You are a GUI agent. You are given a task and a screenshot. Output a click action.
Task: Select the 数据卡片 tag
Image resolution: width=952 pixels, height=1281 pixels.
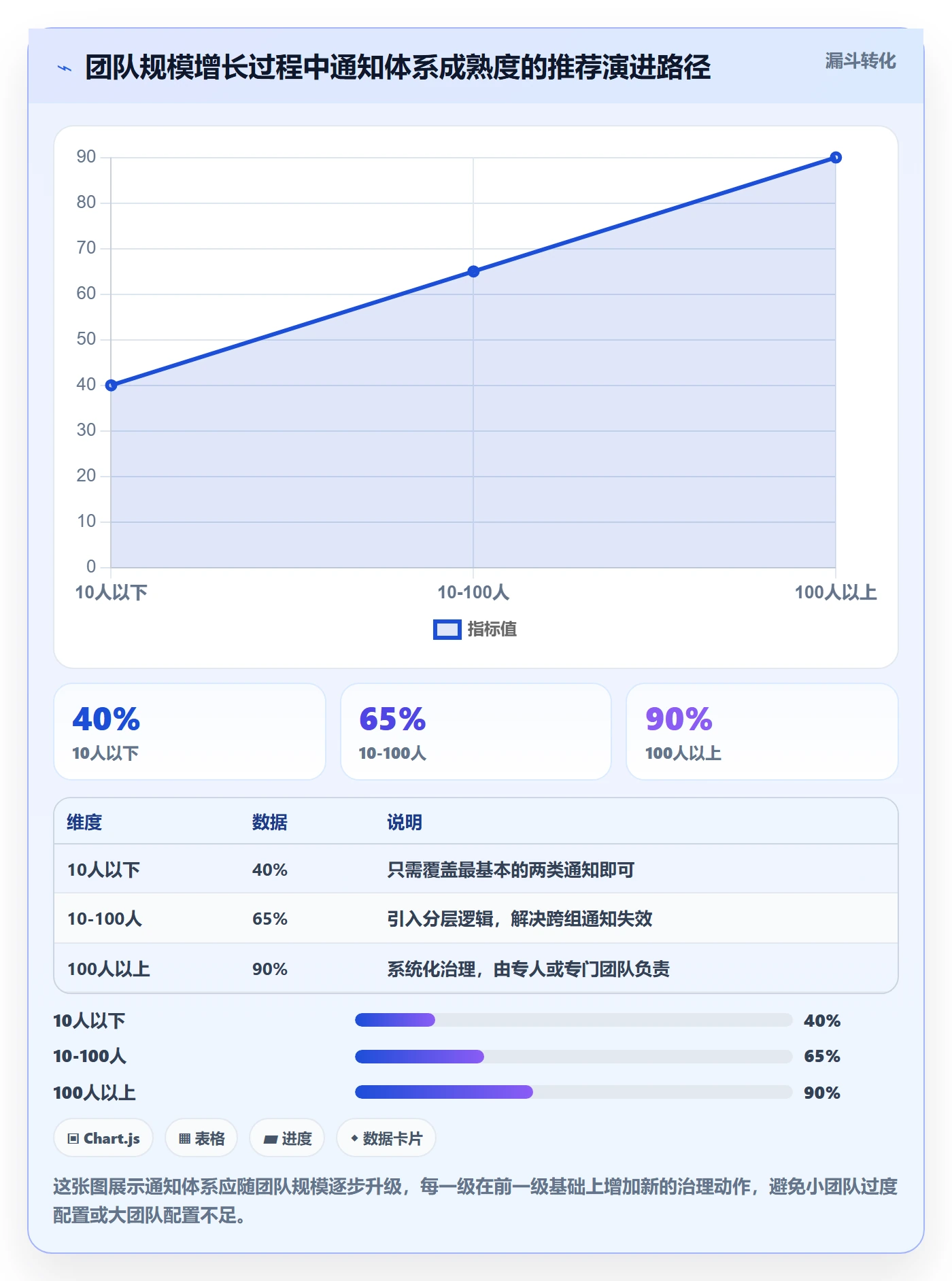(386, 1138)
